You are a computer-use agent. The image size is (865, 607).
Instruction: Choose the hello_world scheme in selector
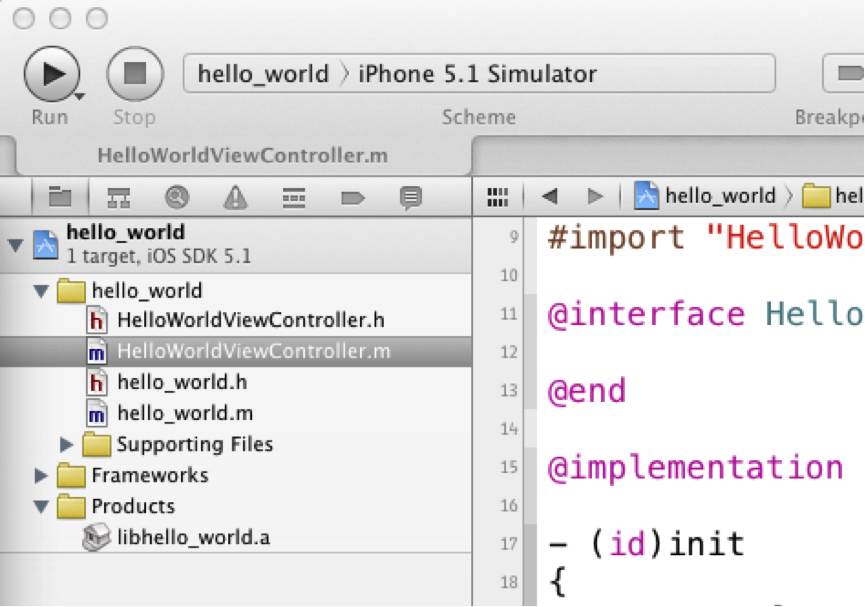[263, 73]
